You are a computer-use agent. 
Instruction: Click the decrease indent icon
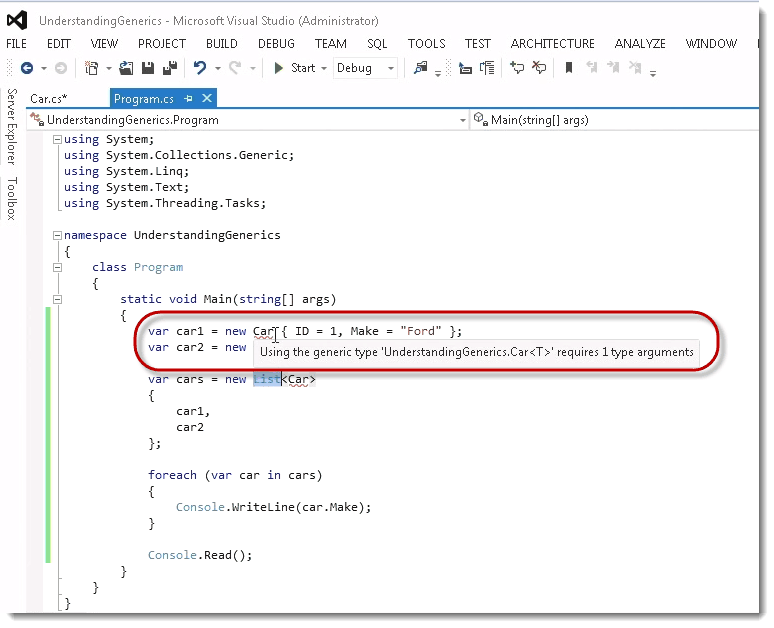click(x=465, y=68)
